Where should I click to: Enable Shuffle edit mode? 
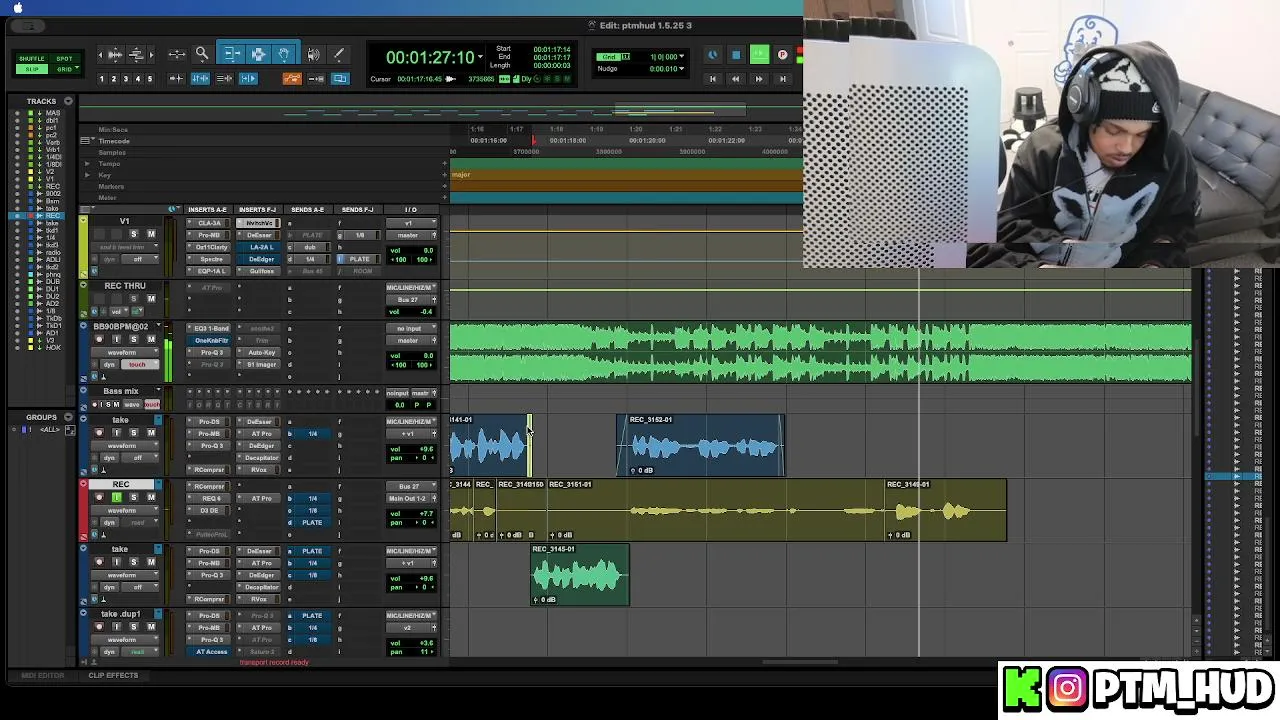coord(31,59)
